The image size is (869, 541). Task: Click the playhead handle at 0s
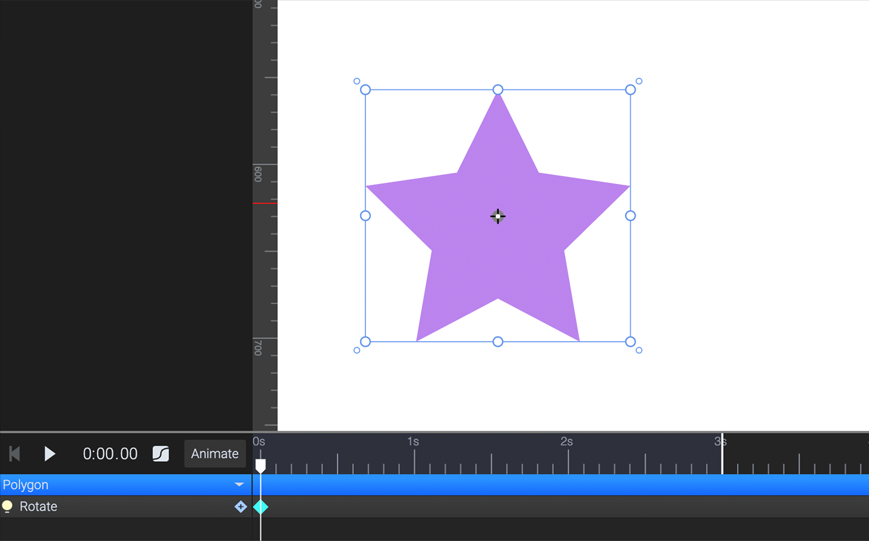260,466
